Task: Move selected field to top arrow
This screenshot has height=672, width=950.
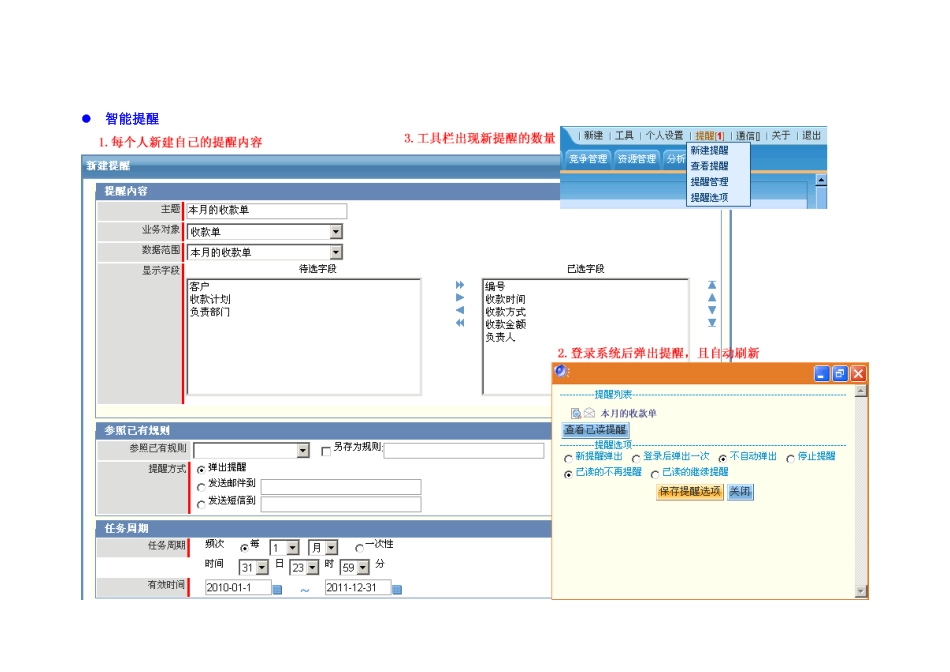Action: (x=712, y=285)
